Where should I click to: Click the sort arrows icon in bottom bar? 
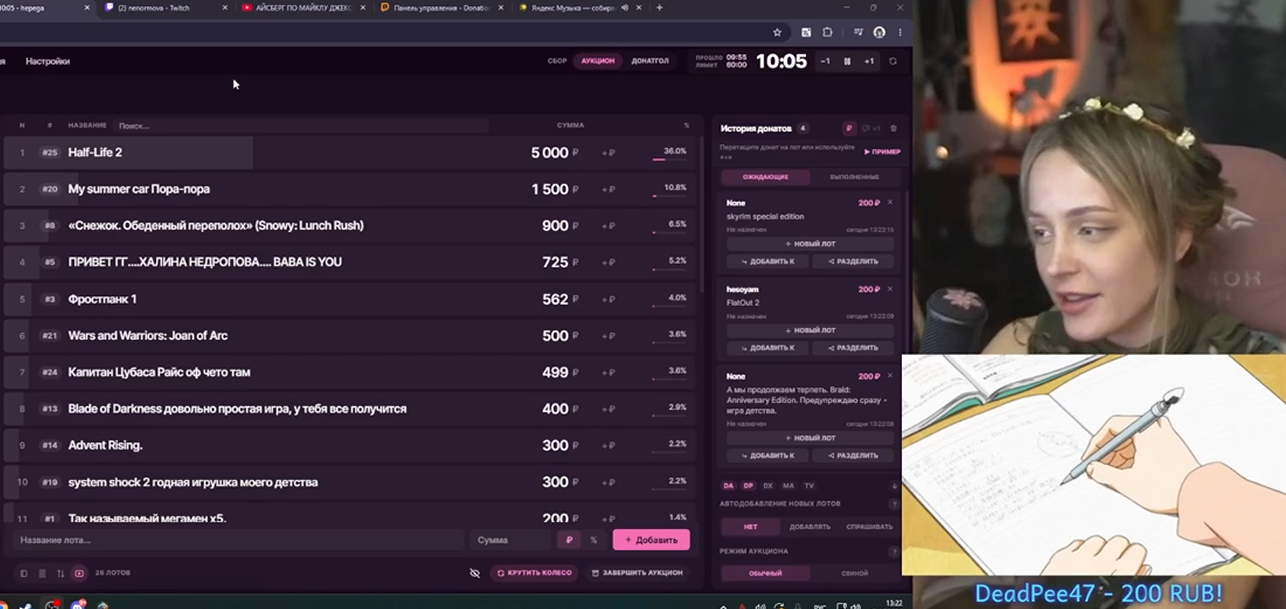pyautogui.click(x=60, y=573)
